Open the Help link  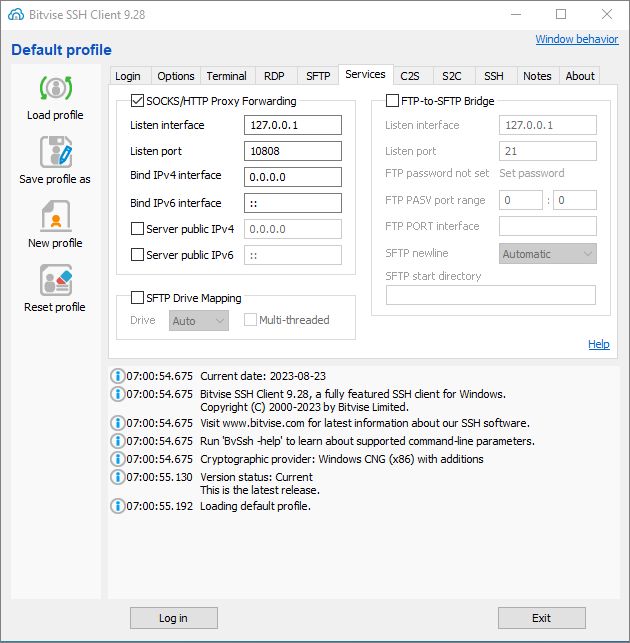pyautogui.click(x=599, y=344)
